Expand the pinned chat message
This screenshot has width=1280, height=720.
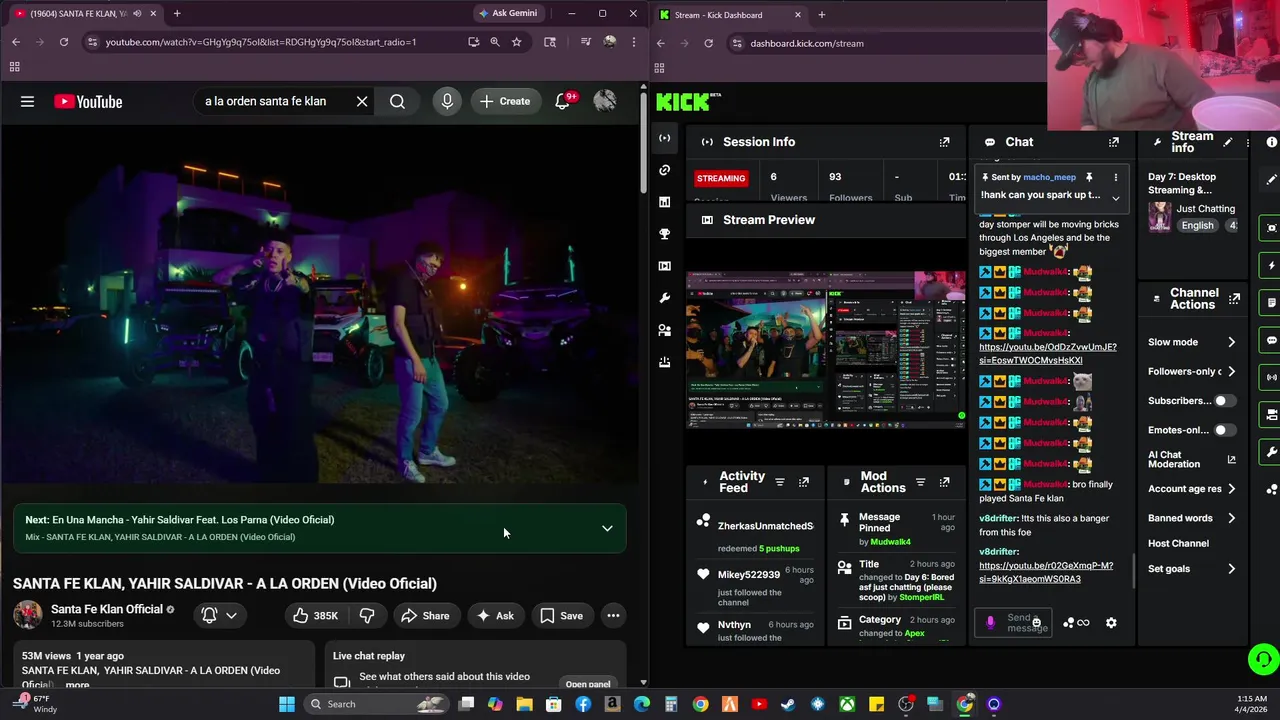(x=1116, y=197)
